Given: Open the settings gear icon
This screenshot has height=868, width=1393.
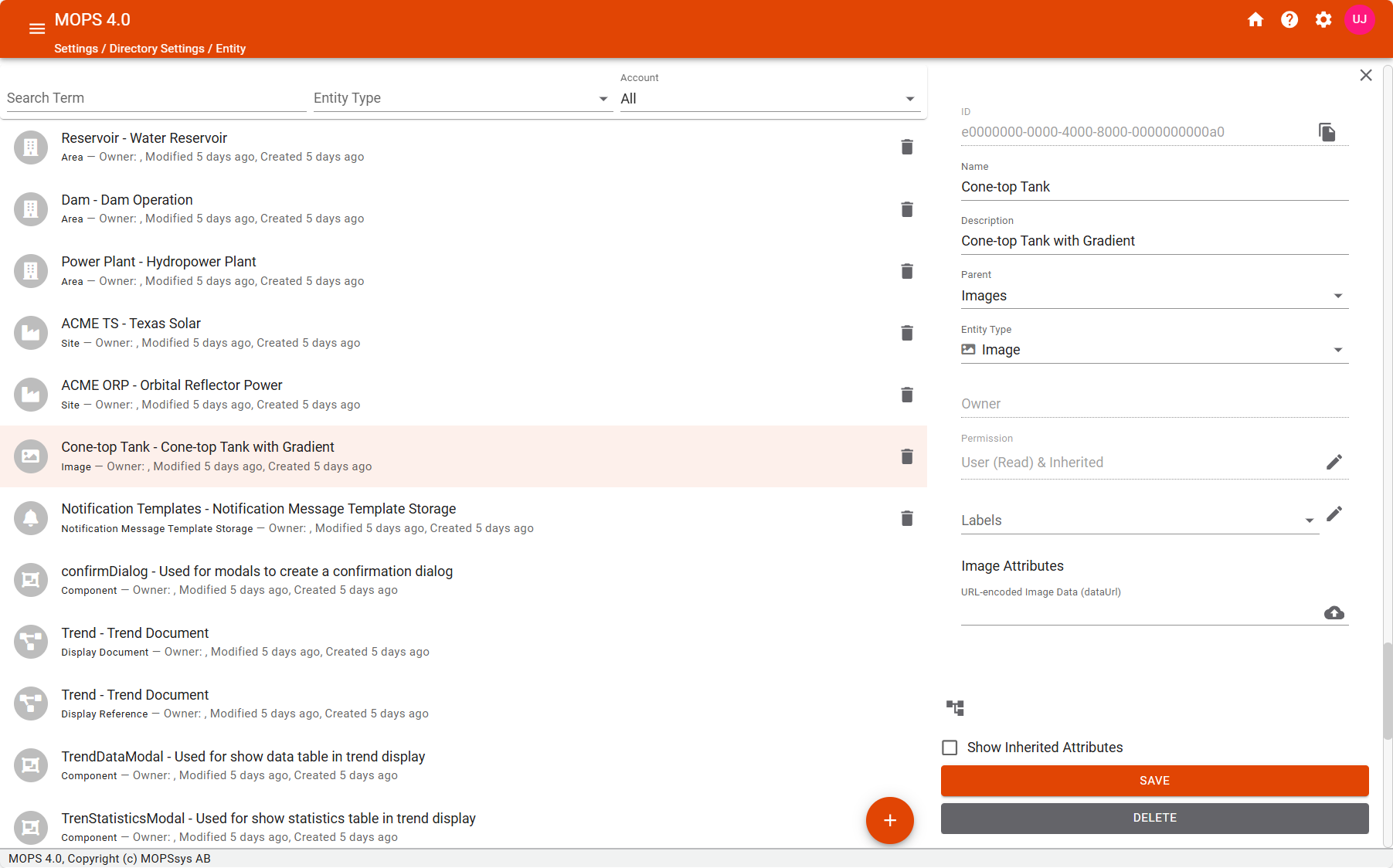Looking at the screenshot, I should click(x=1323, y=20).
